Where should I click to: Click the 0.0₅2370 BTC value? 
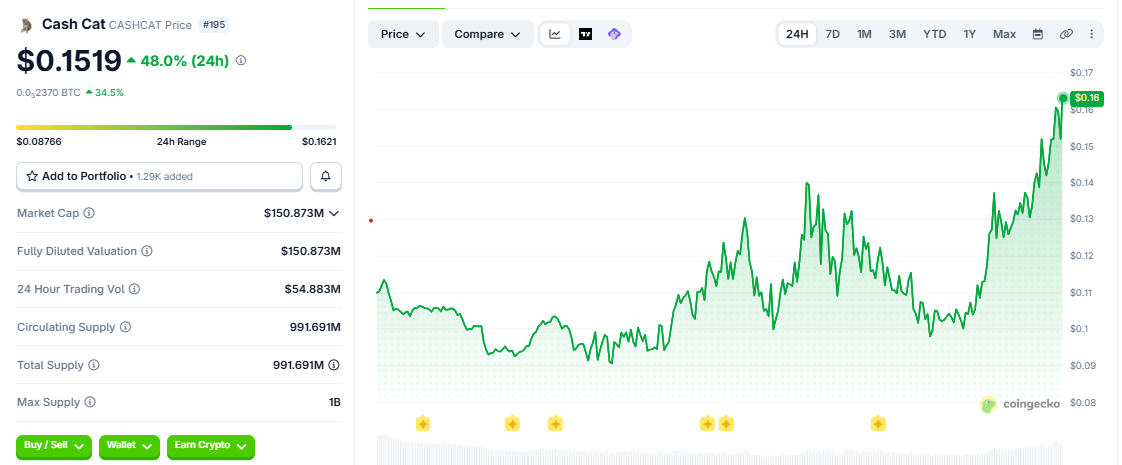tap(49, 92)
